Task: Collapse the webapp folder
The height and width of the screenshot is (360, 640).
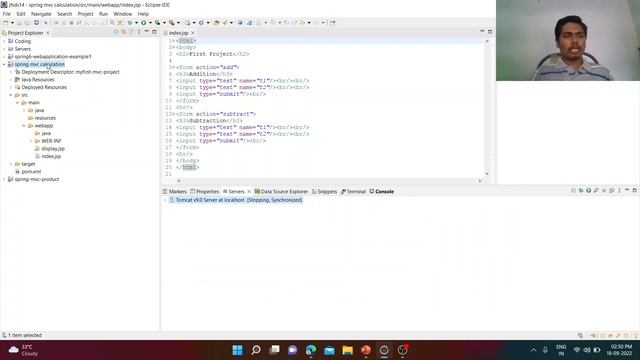Action: [24, 126]
